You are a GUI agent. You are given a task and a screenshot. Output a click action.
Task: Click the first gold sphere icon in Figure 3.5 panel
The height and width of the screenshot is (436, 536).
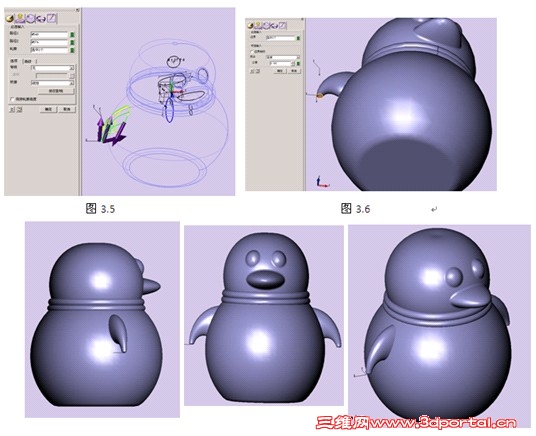10,18
